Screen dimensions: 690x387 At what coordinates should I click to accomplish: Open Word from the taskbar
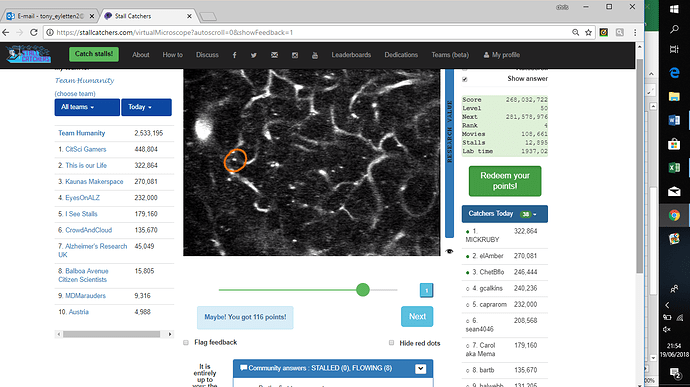click(x=674, y=120)
